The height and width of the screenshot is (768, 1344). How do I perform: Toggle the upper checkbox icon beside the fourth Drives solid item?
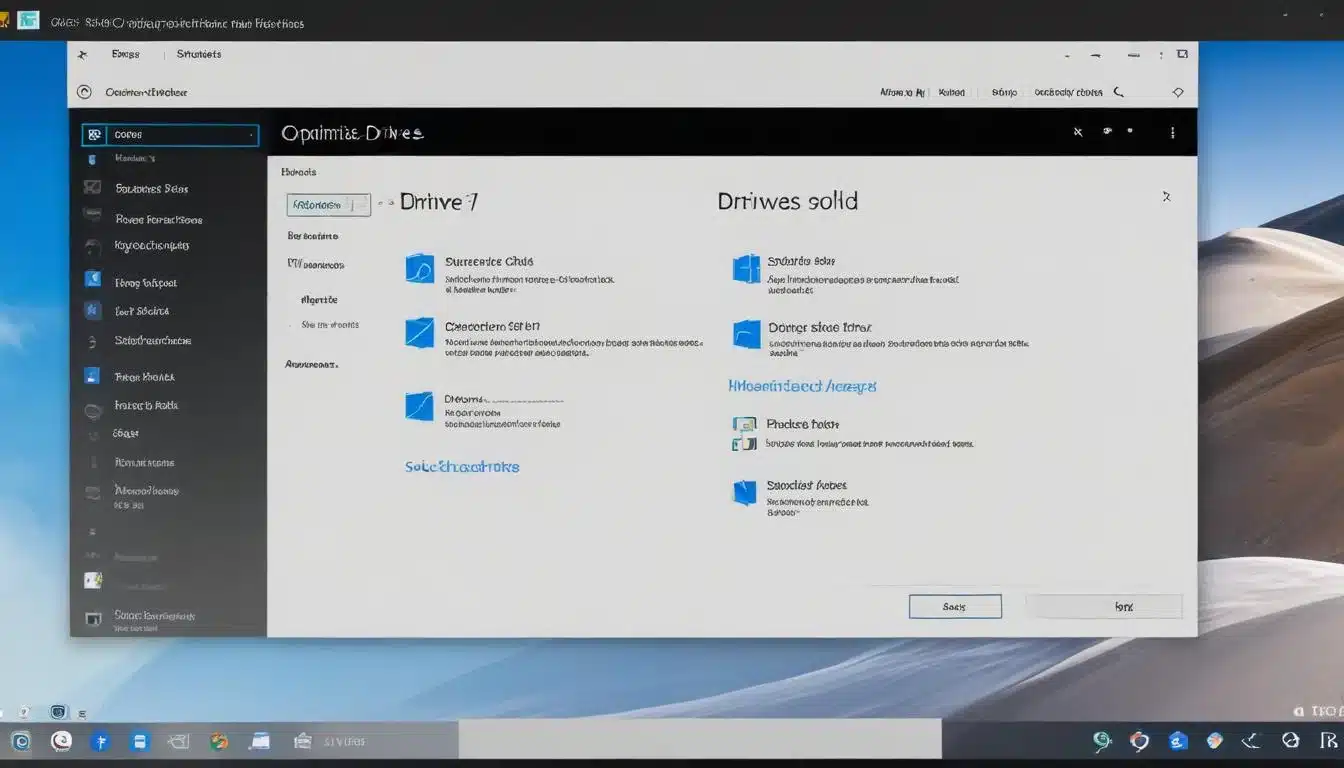pos(744,424)
